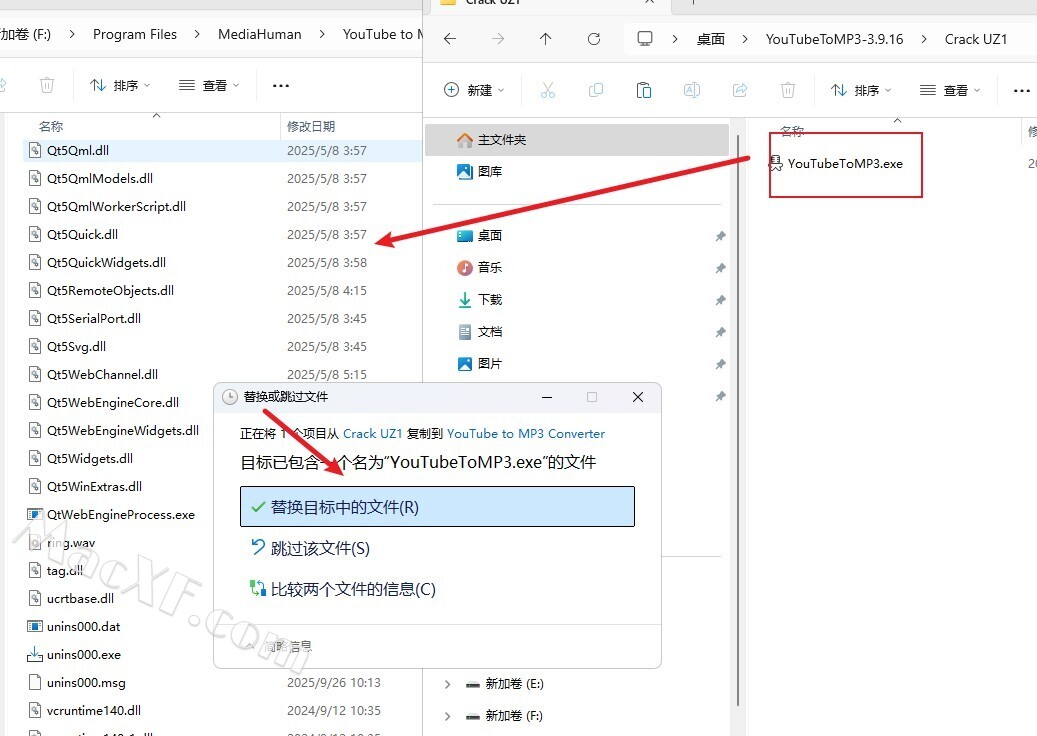Screen dimensions: 1037x736
Task: Open the YouTube to MP3 Converter link
Action: (x=525, y=433)
